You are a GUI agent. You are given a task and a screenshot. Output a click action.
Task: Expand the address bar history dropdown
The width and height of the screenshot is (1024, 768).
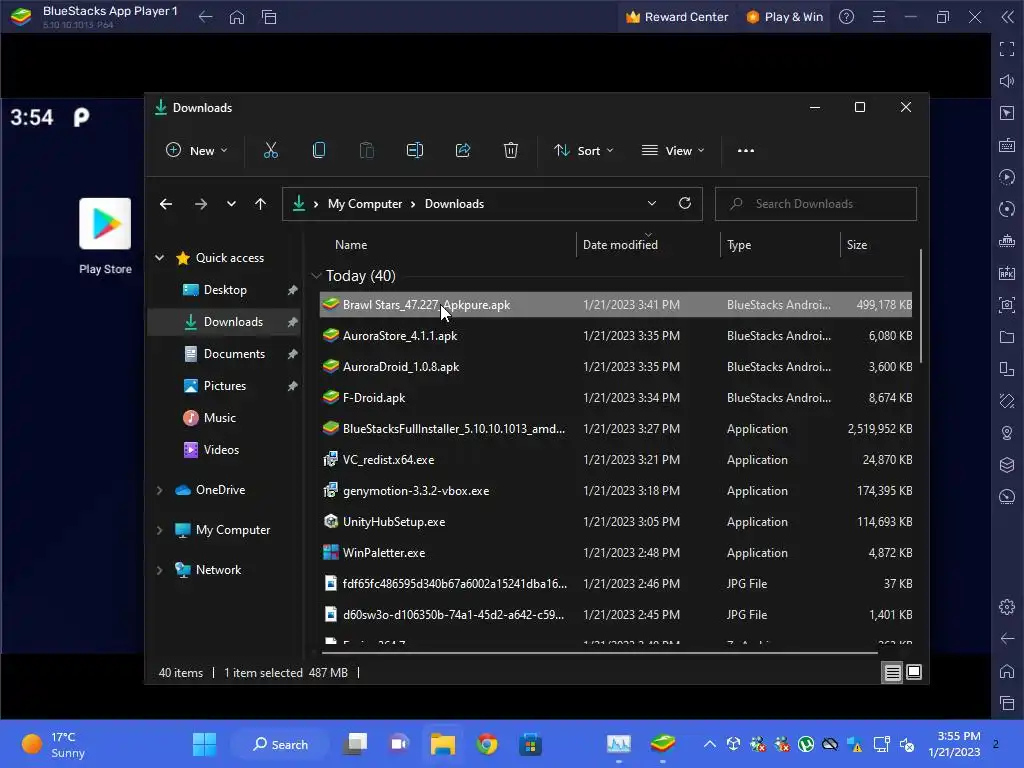pos(652,203)
